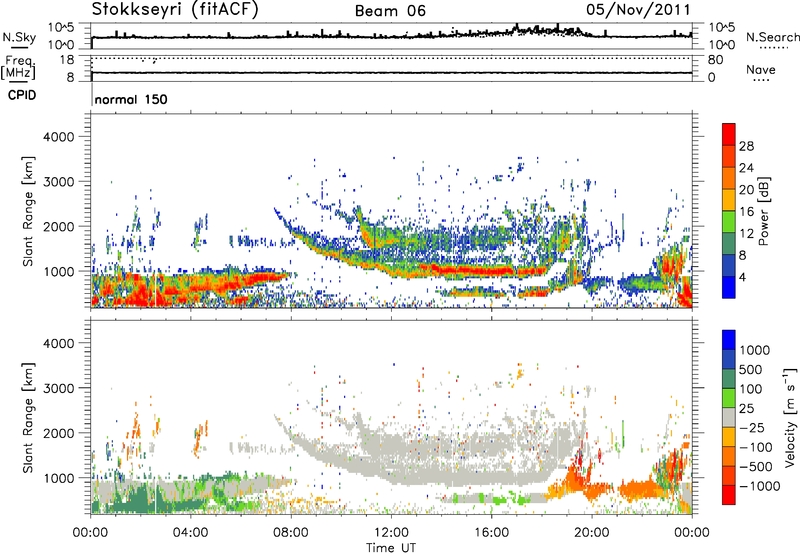Image resolution: width=800 pixels, height=554 pixels.
Task: Click the "Velocity [m s⁻¹]" colorbar label
Action: [790, 417]
